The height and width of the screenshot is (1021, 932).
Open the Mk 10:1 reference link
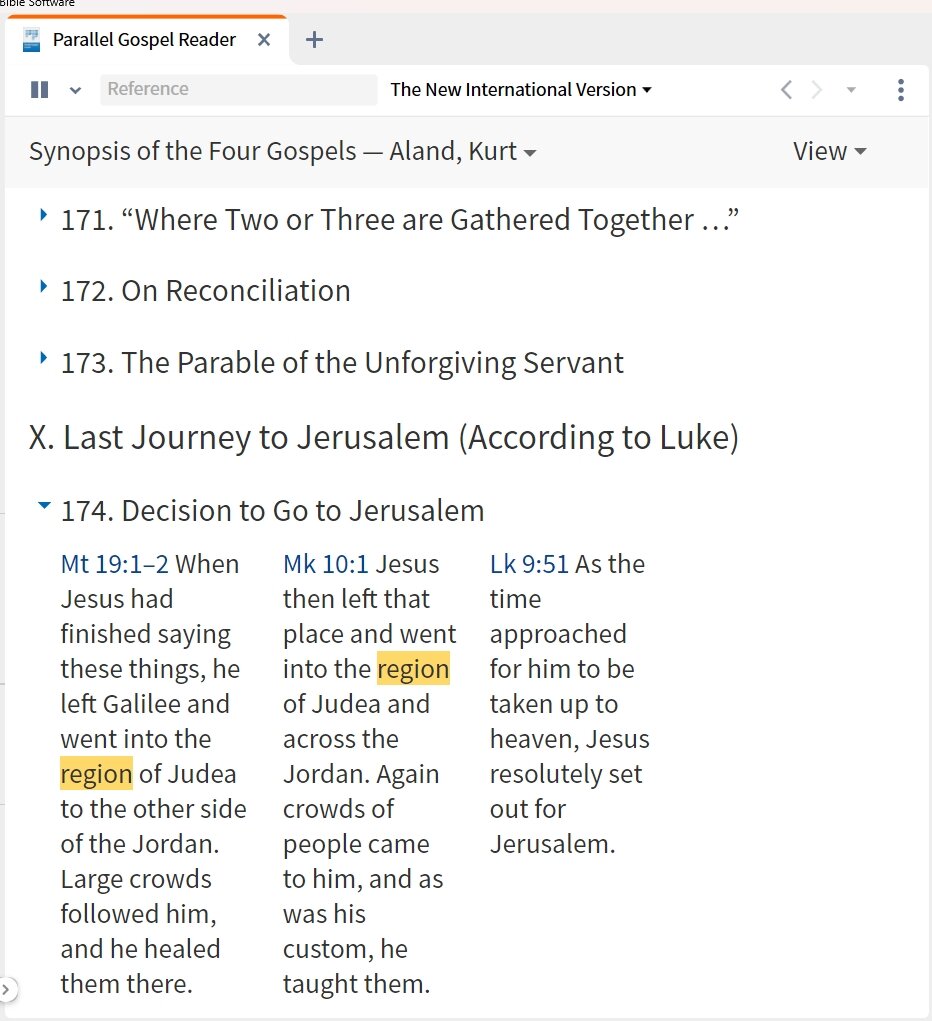tap(326, 564)
